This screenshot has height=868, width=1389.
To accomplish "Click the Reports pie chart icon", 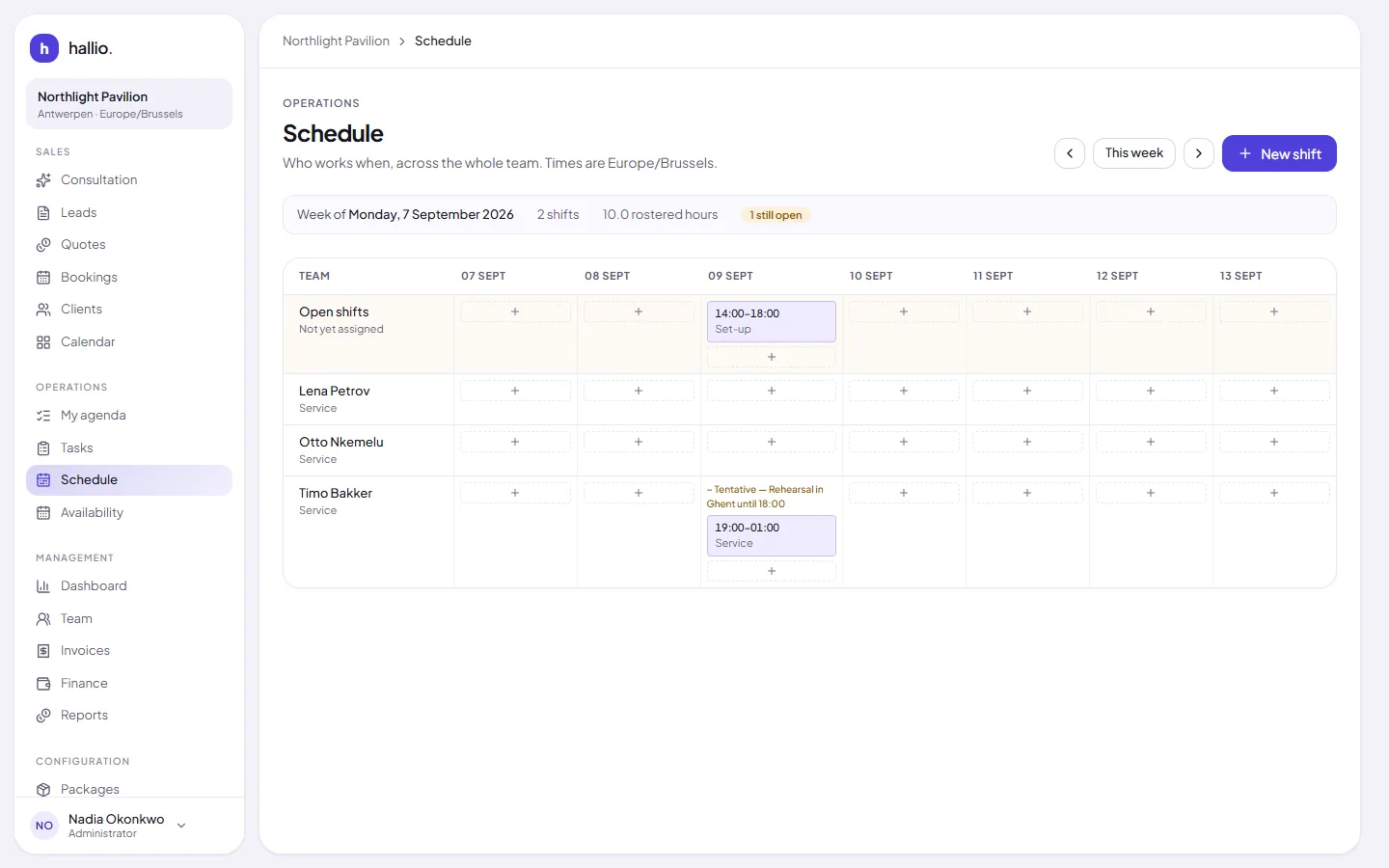I will click(43, 716).
